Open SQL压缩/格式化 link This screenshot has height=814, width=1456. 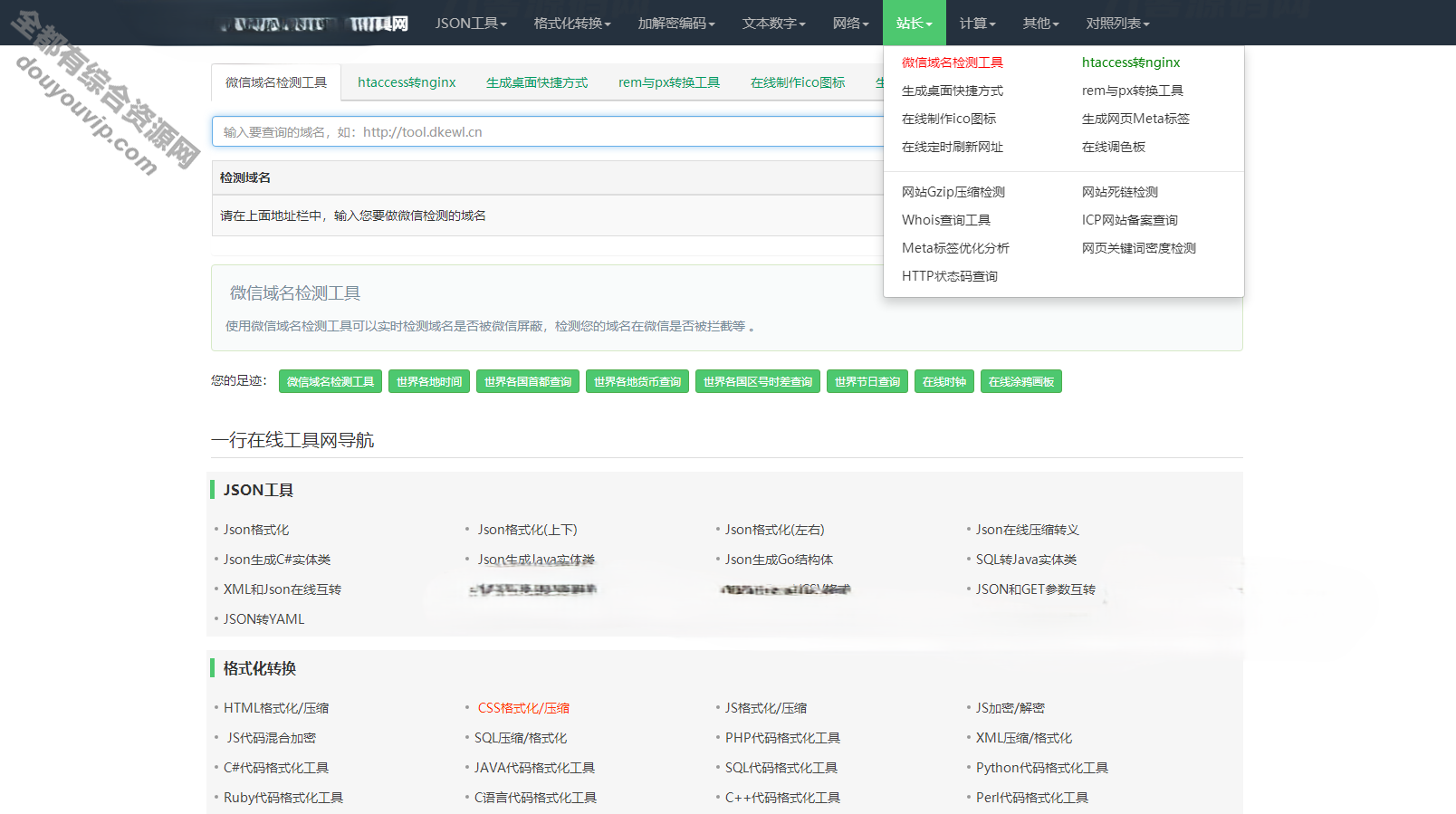[521, 738]
